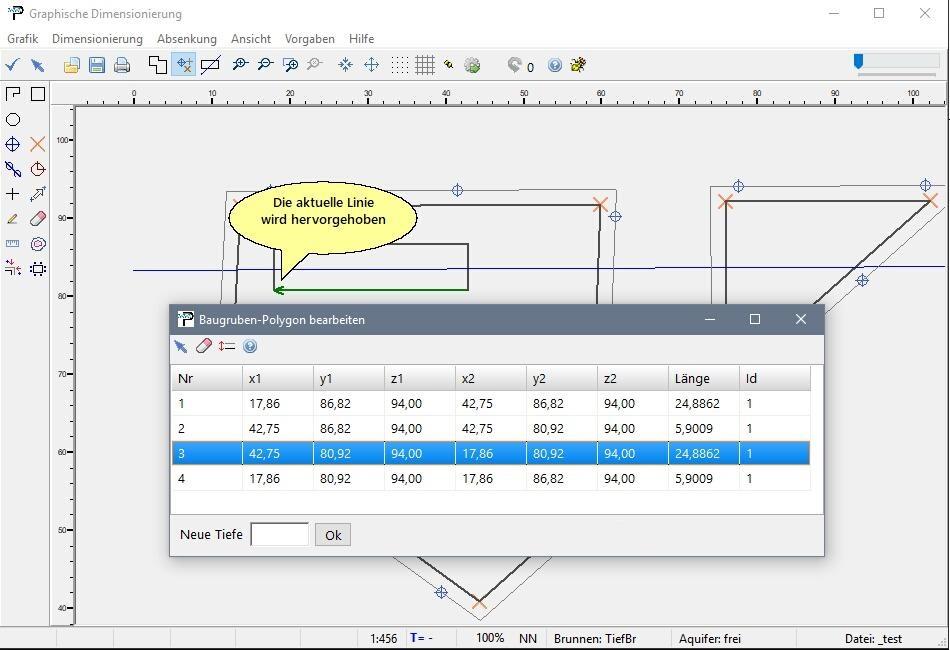The height and width of the screenshot is (650, 950).
Task: Open the Grafik menu
Action: pos(22,39)
